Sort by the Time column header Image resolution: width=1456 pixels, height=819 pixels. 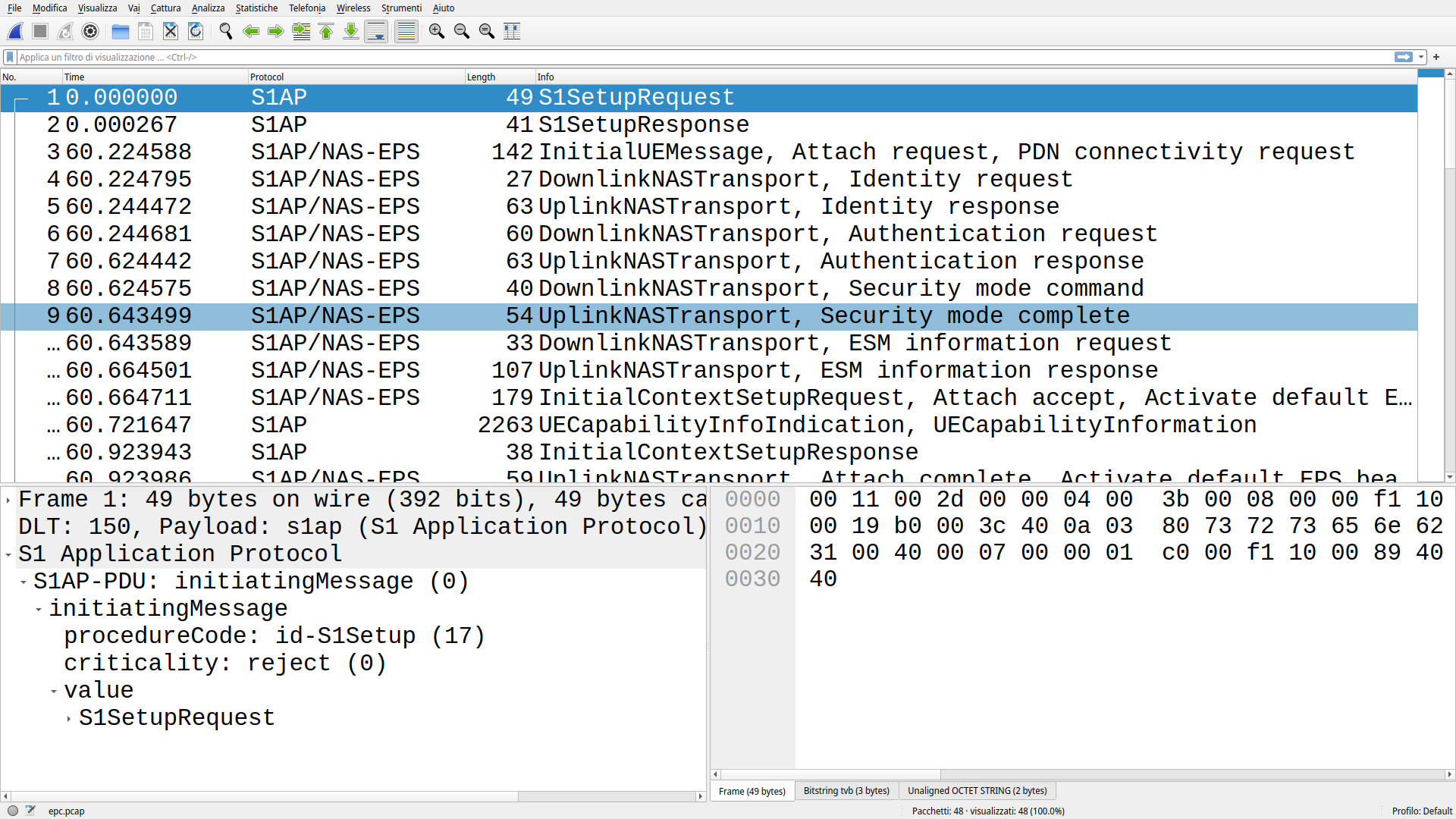click(155, 77)
